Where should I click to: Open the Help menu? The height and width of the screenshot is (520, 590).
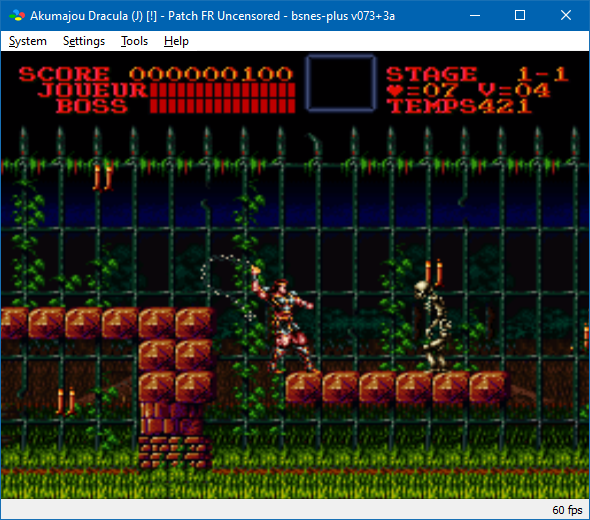(x=176, y=41)
